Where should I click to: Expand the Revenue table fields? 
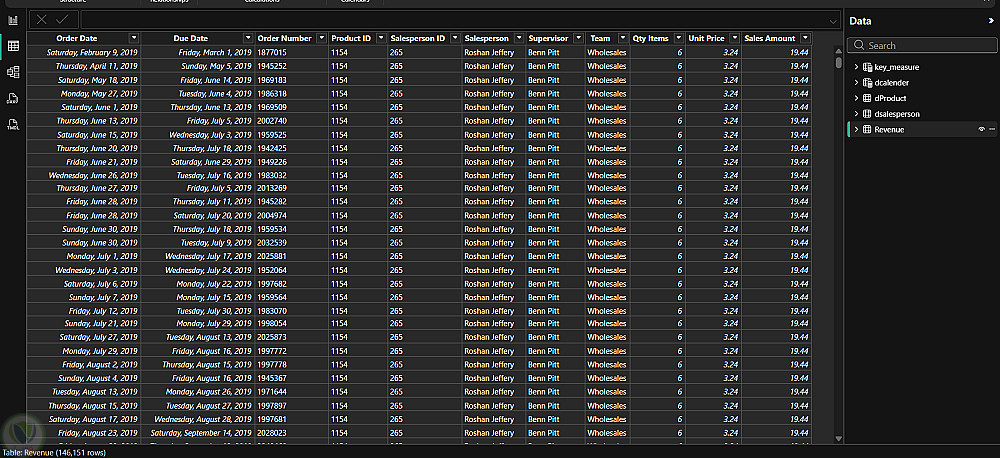pyautogui.click(x=856, y=129)
